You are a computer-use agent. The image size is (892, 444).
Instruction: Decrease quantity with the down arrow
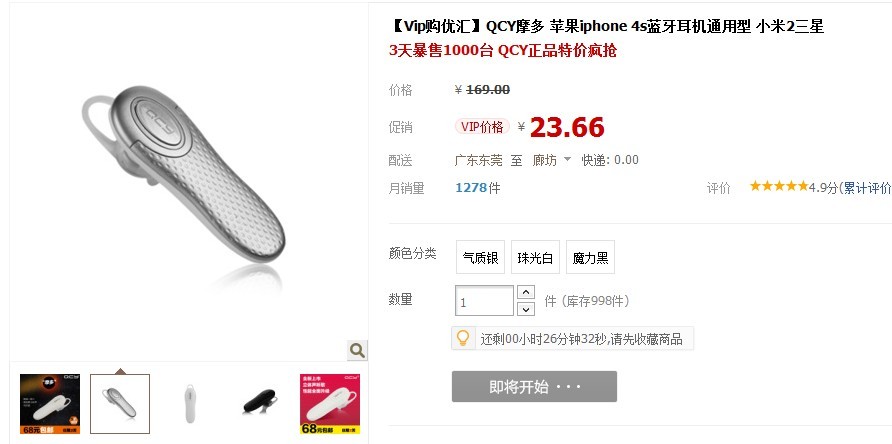pyautogui.click(x=526, y=309)
